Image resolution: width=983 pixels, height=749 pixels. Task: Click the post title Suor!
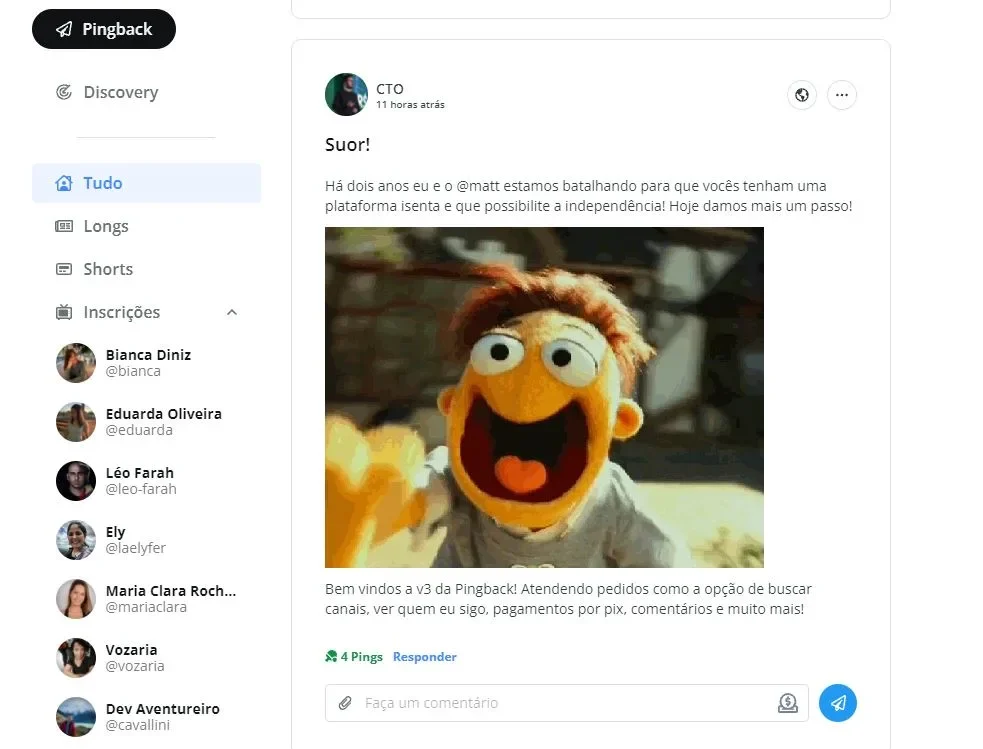347,145
